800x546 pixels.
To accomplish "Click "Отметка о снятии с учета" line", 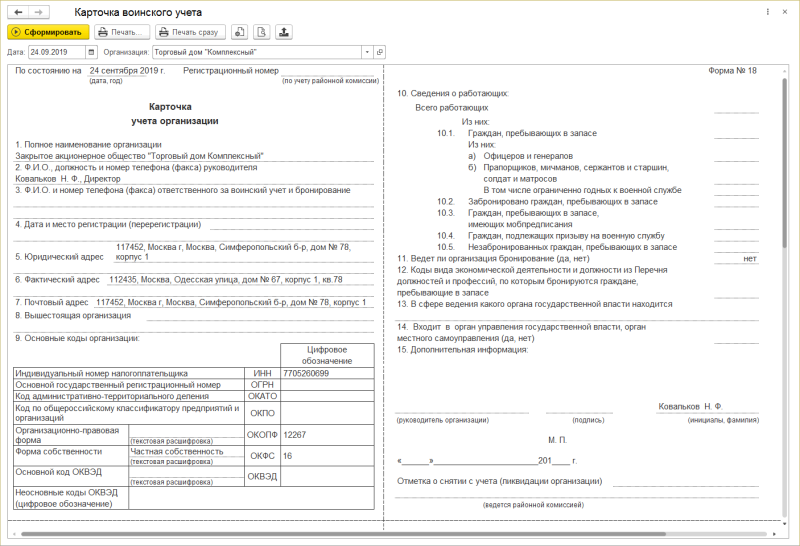I will (x=499, y=481).
